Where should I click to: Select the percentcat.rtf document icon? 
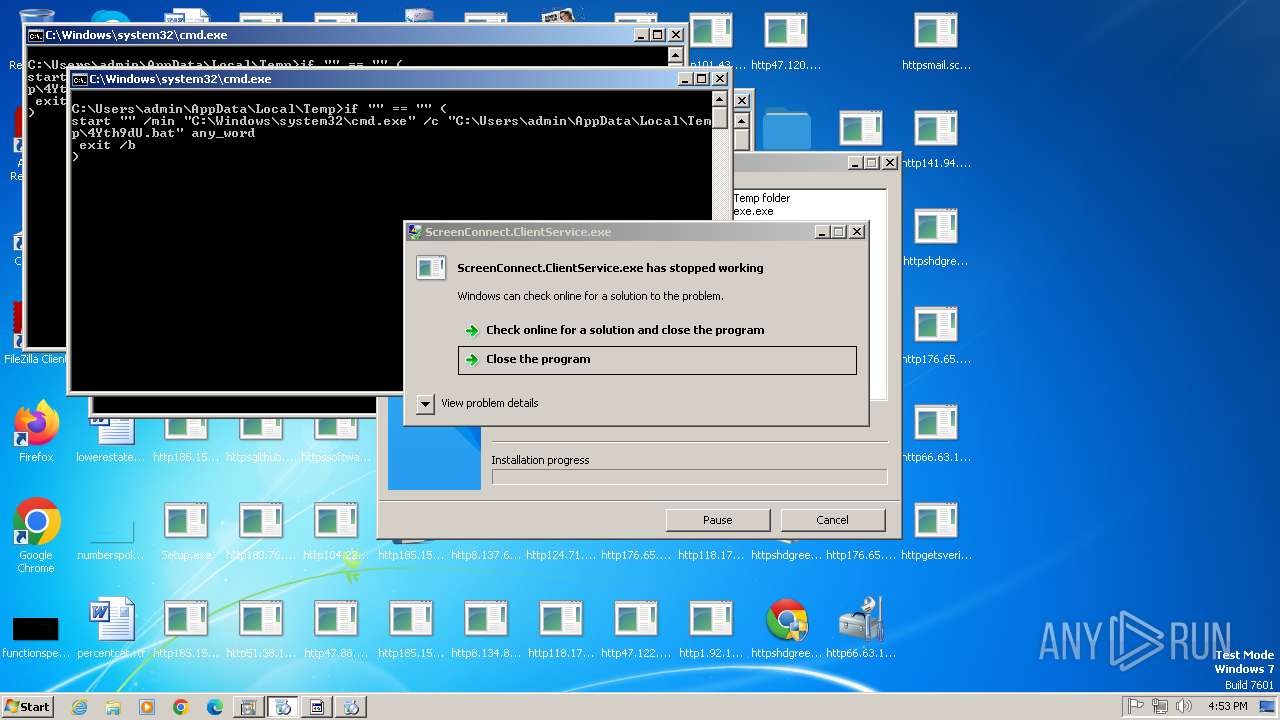[x=111, y=628]
